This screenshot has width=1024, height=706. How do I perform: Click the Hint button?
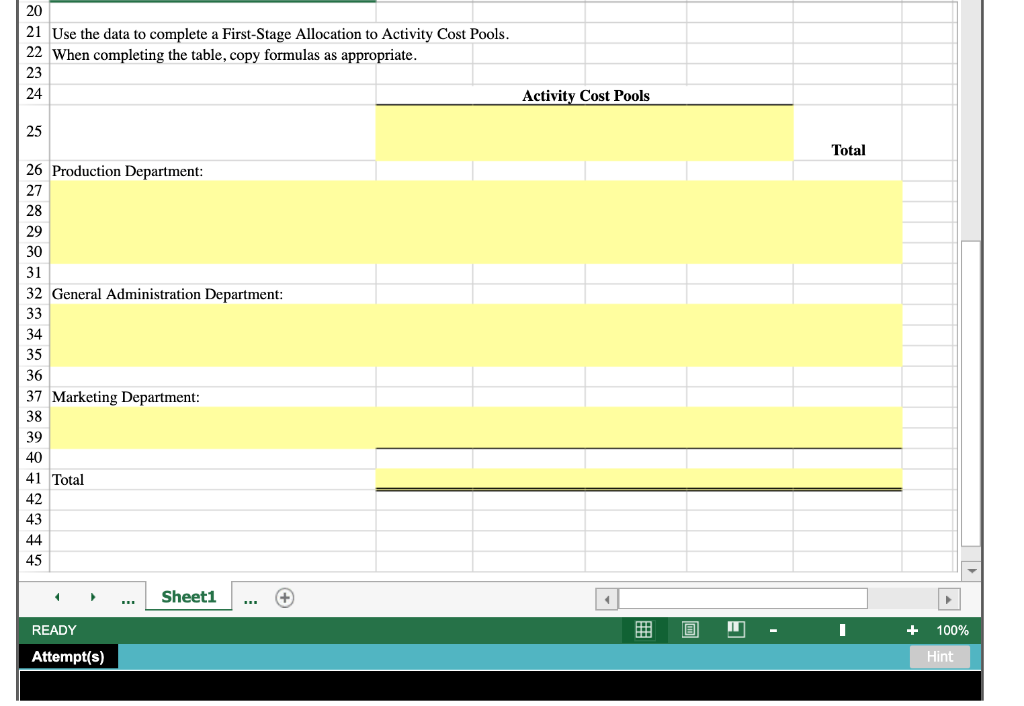tap(940, 657)
